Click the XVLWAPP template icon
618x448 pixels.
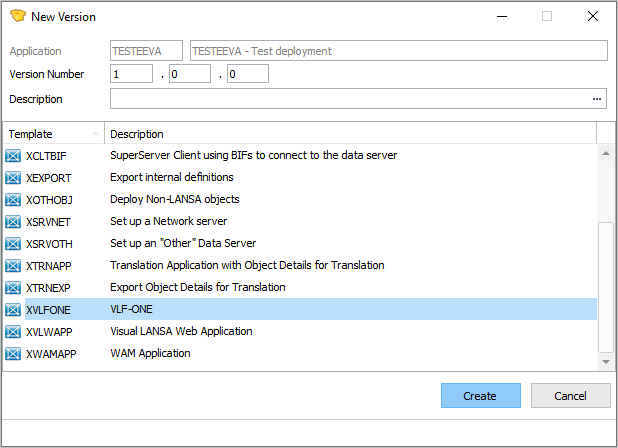[x=13, y=332]
